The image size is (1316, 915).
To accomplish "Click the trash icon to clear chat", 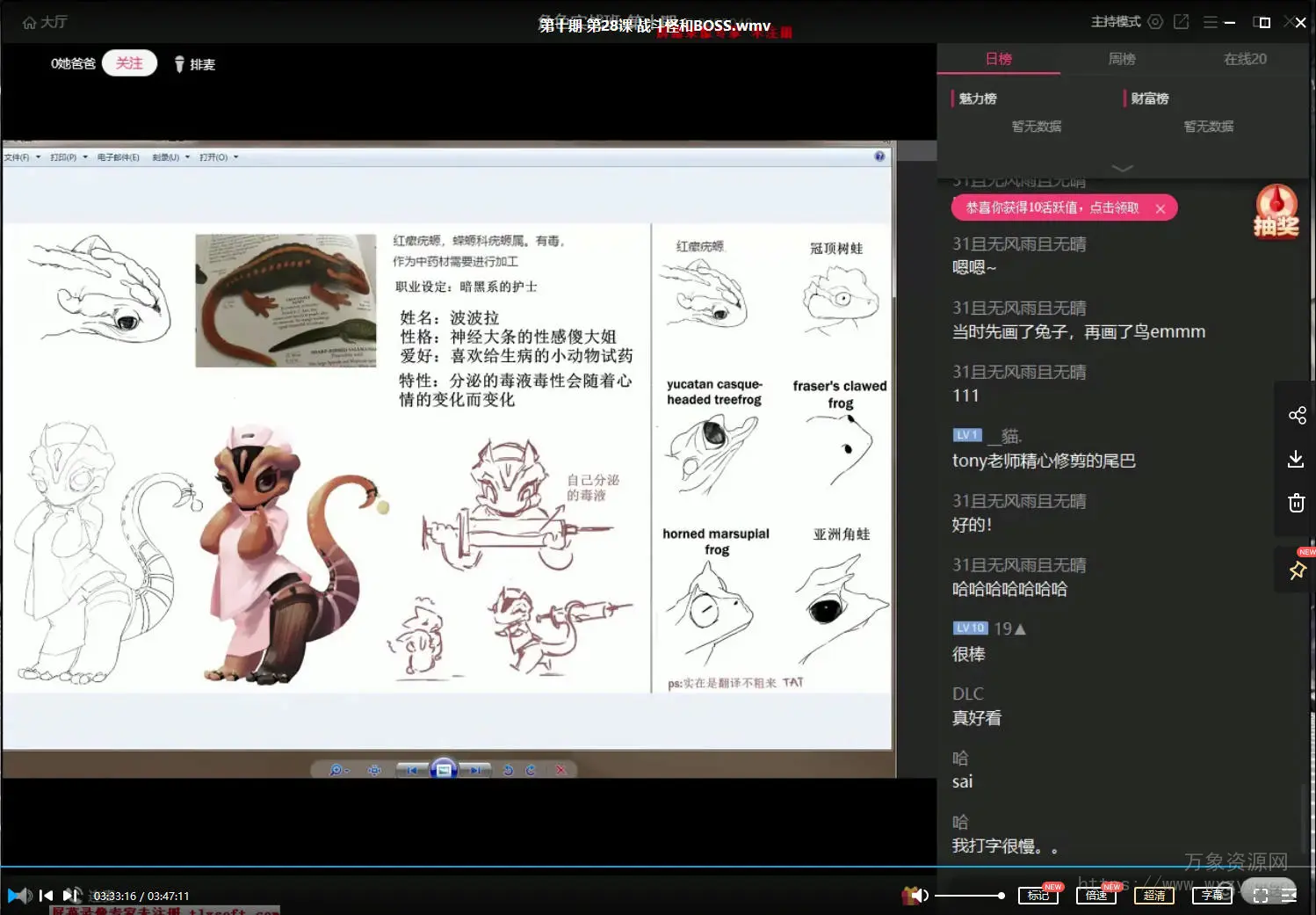I will 1296,503.
